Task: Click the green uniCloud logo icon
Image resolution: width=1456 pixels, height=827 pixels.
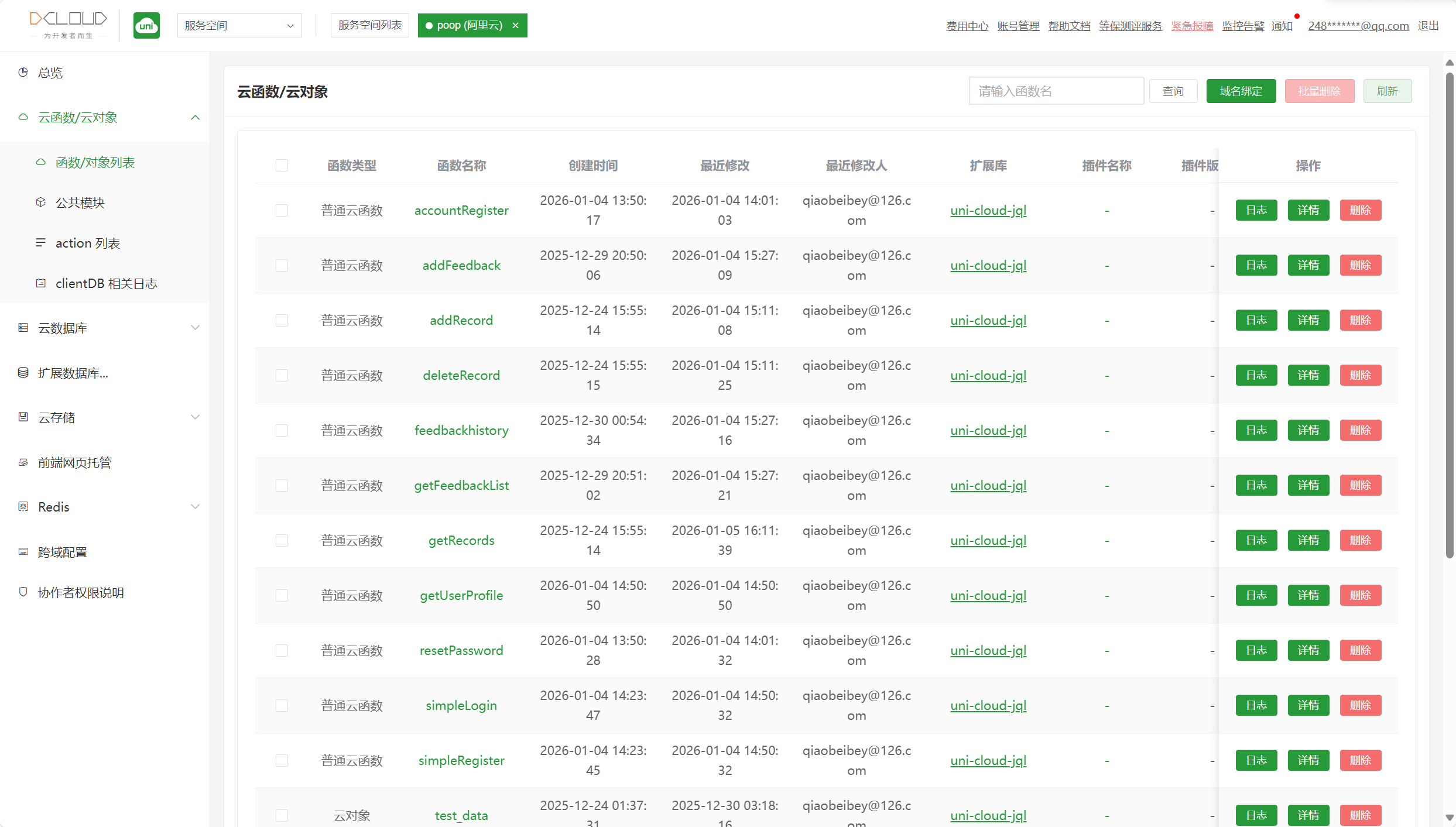Action: (146, 26)
